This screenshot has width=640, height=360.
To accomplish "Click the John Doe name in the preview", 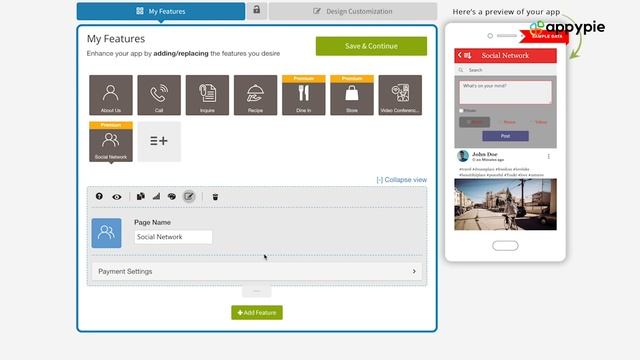I will tap(484, 154).
